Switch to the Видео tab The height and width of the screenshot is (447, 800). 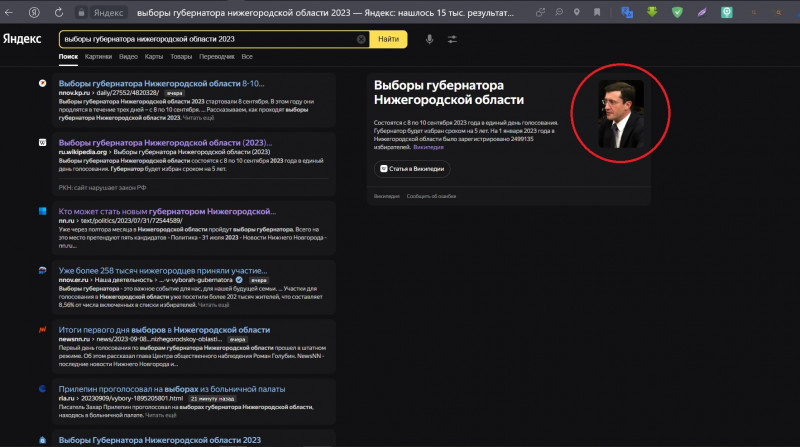point(128,57)
